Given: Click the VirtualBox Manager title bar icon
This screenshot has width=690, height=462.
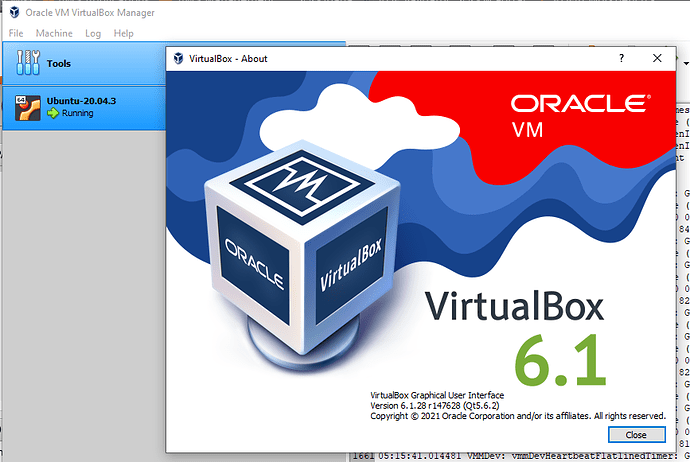Looking at the screenshot, I should [x=15, y=12].
